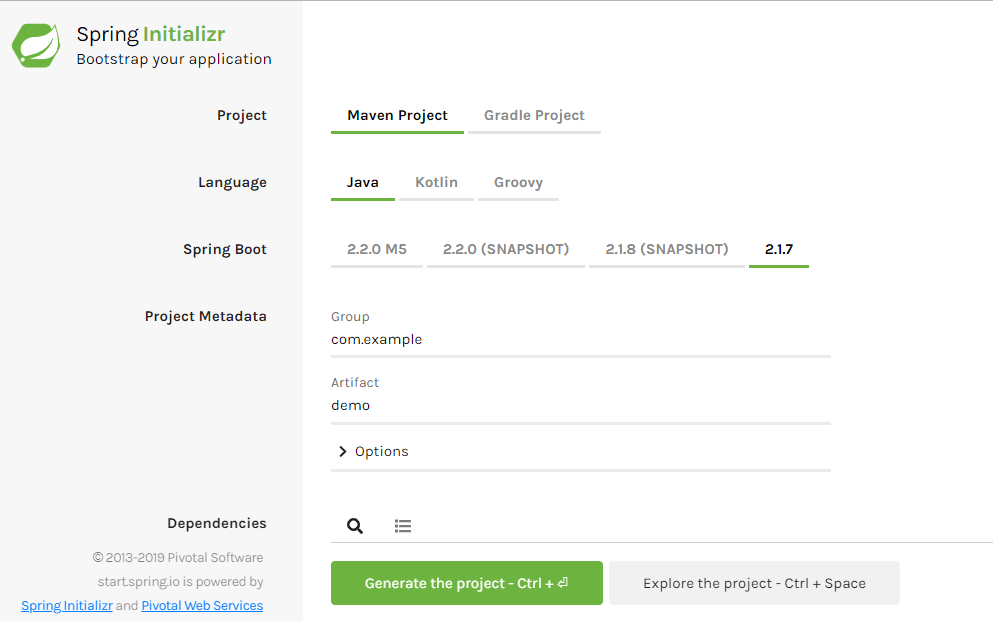Click the Spring Initializr title text
Image resolution: width=993 pixels, height=621 pixels.
point(151,34)
